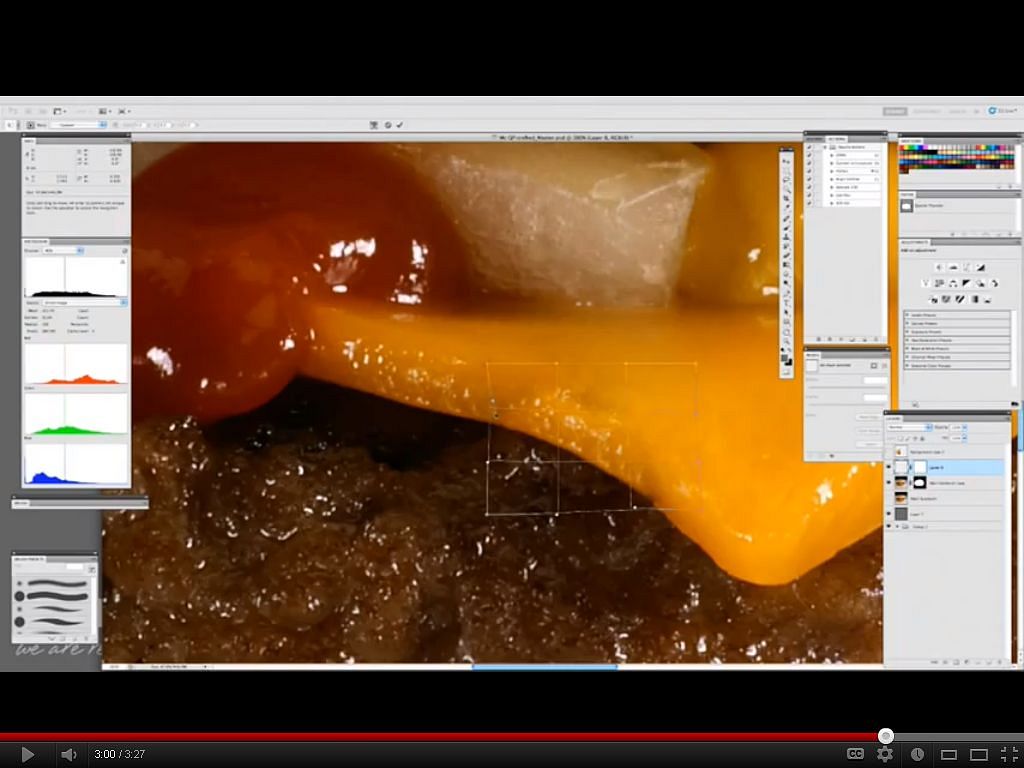Add a Brightness/Contrast adjustment

[939, 267]
